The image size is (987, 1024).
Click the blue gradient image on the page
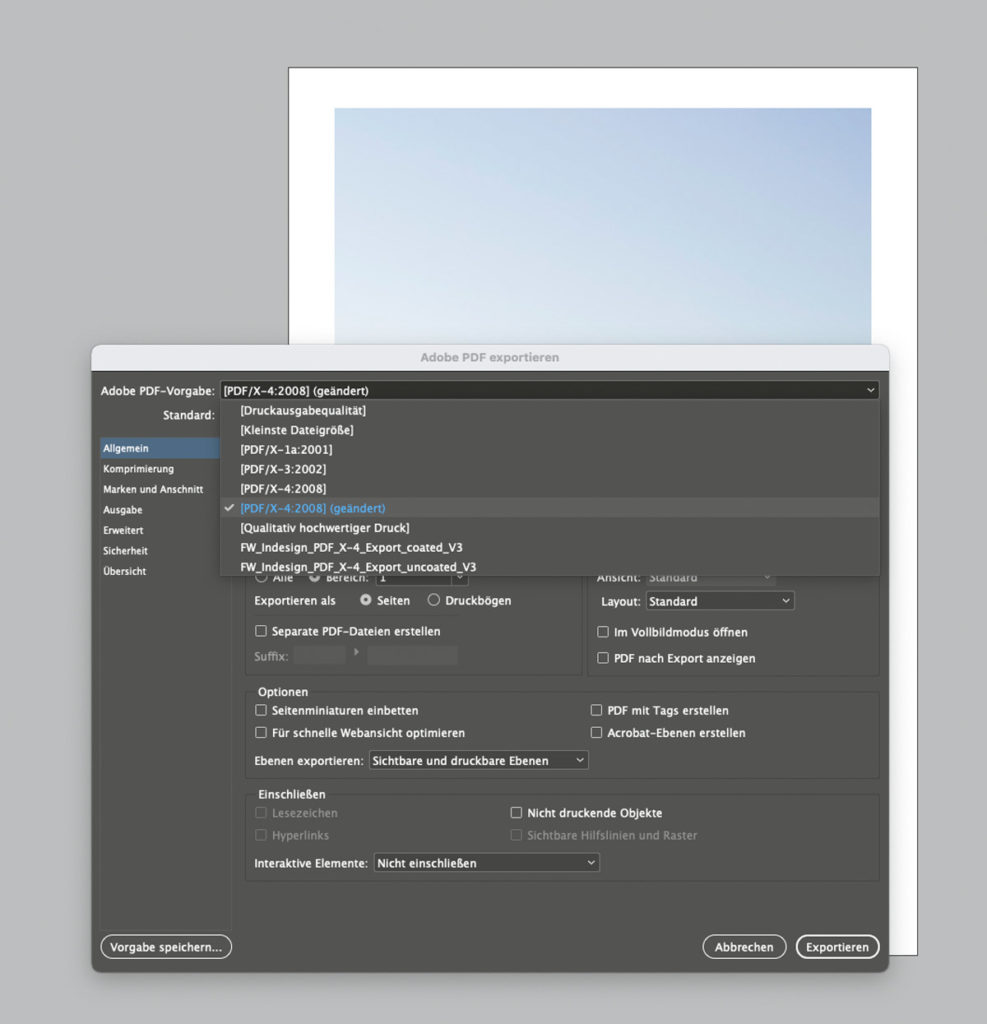[602, 226]
